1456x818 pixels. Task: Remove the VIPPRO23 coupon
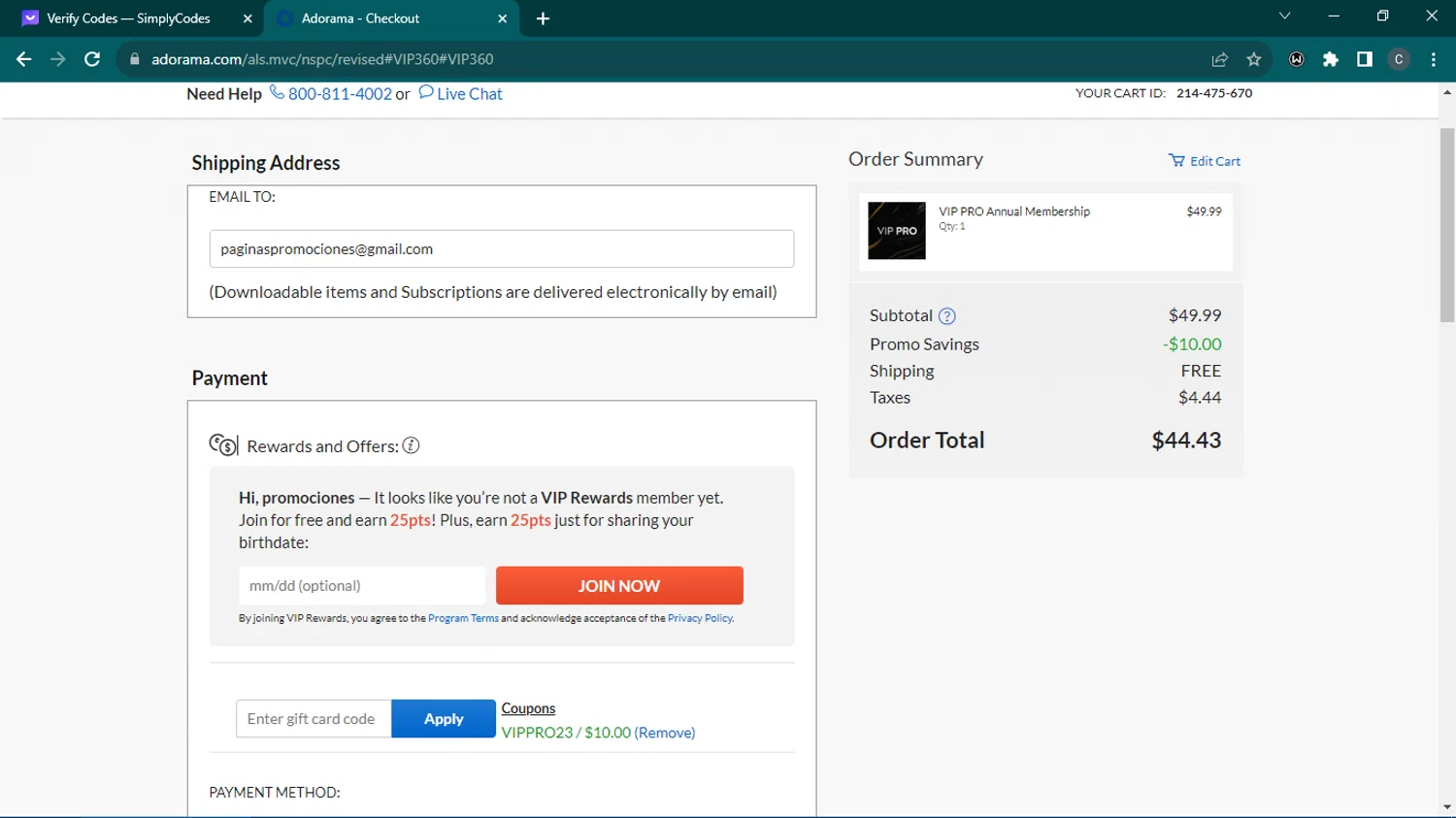click(665, 733)
